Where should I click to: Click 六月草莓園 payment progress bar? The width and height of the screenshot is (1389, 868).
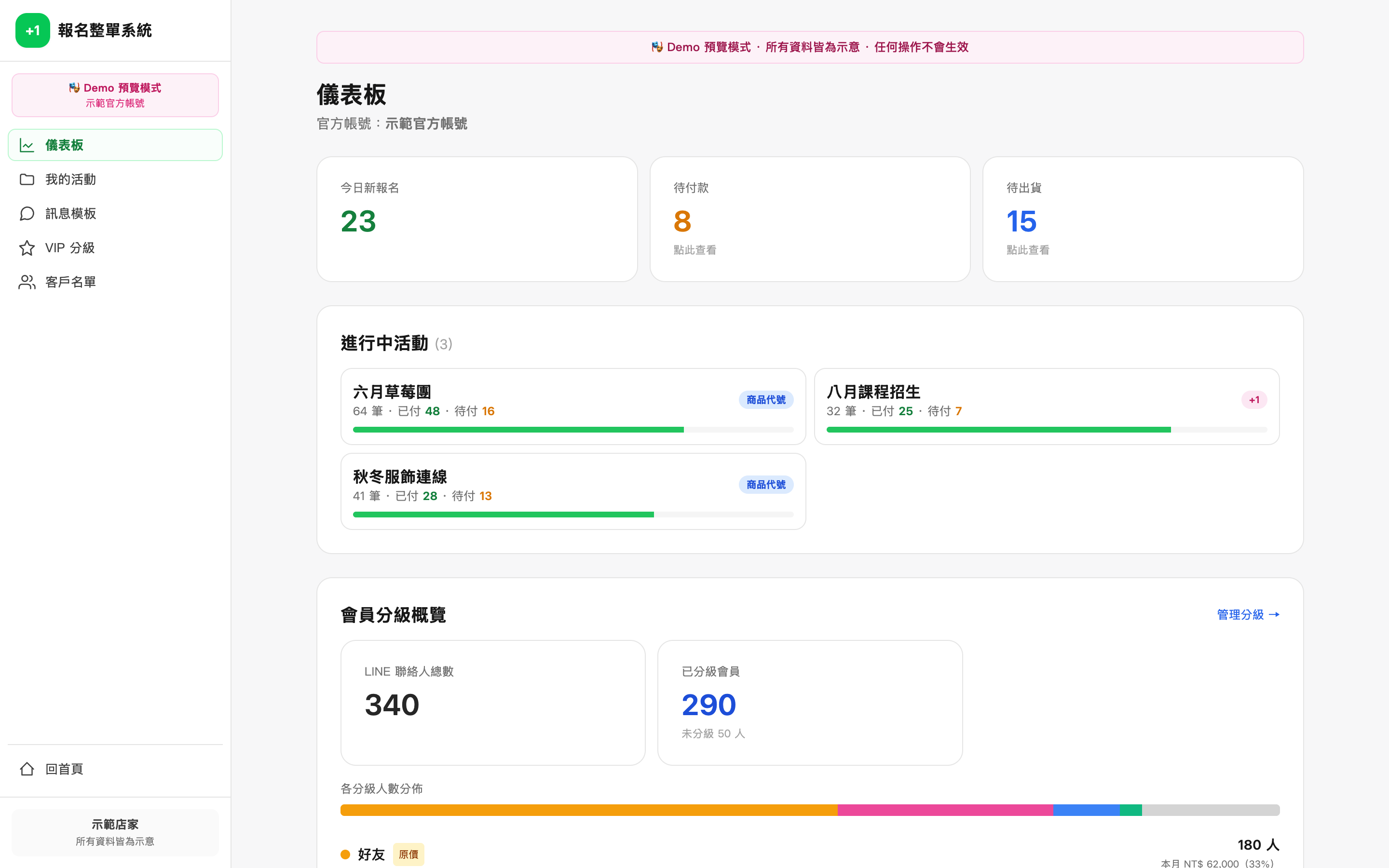click(x=573, y=429)
